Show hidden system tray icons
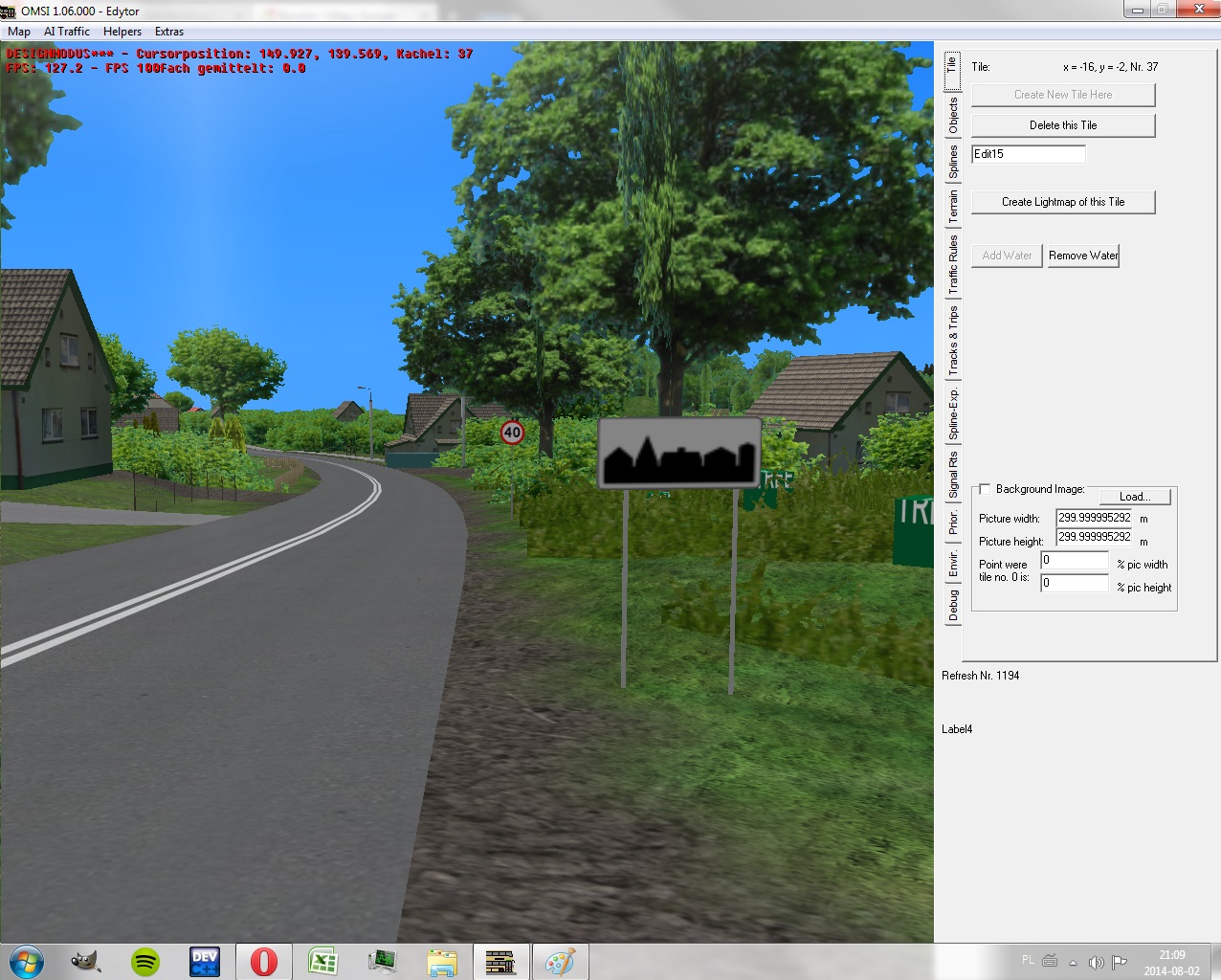Screen dimensions: 1221x980 (x=1073, y=962)
